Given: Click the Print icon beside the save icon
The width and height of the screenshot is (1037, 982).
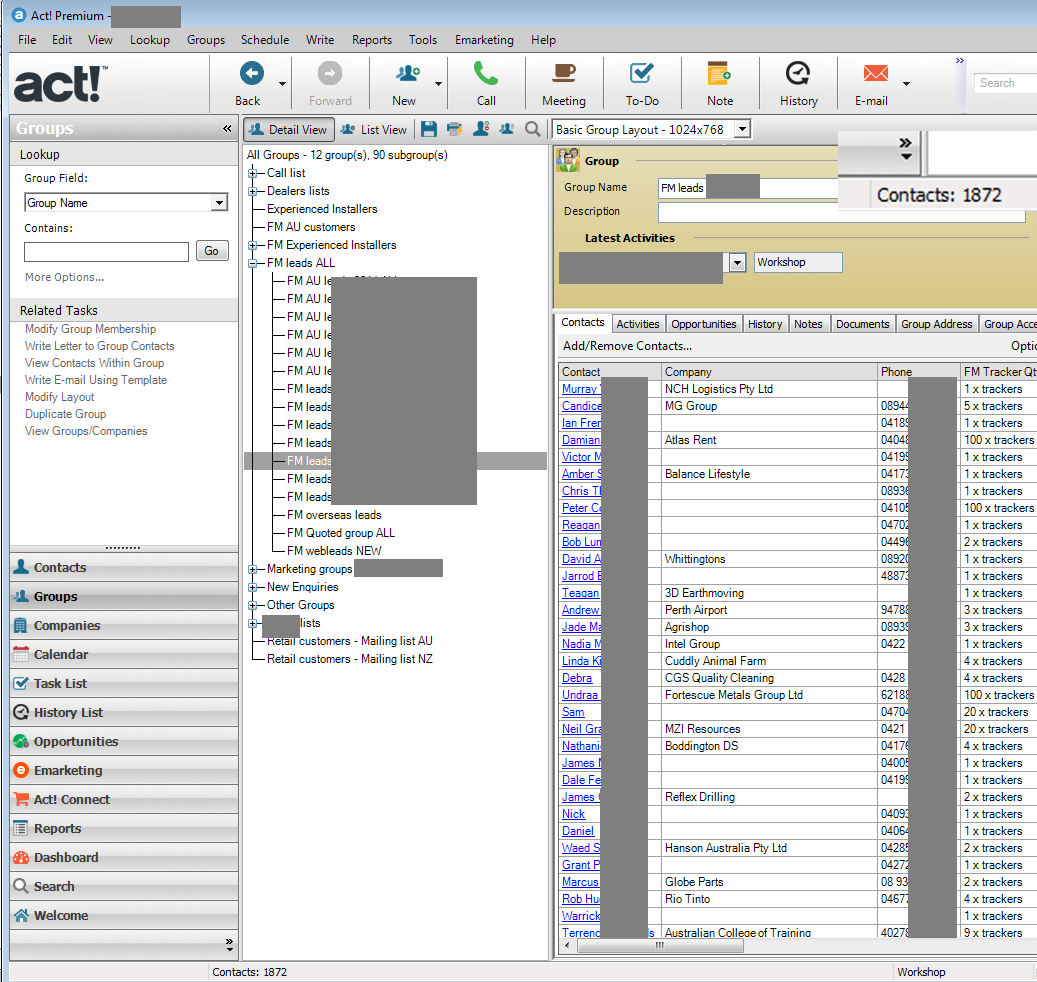Looking at the screenshot, I should point(455,129).
